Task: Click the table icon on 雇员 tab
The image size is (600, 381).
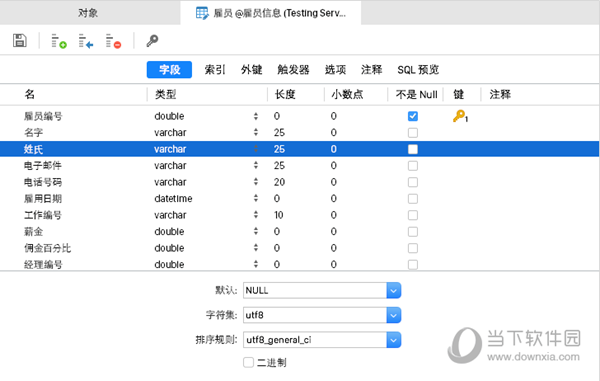Action: (202, 13)
